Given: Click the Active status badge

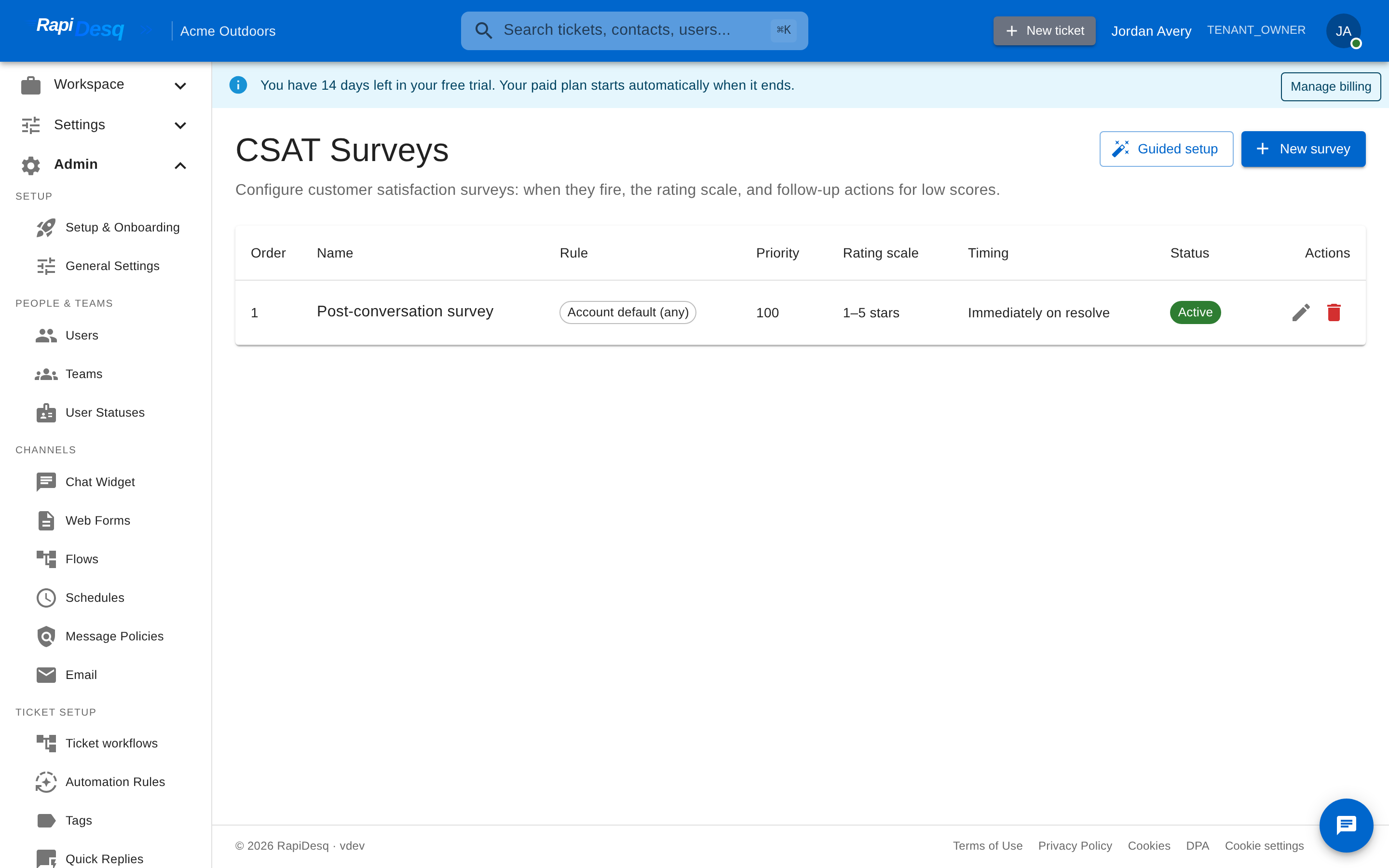Looking at the screenshot, I should 1195,312.
